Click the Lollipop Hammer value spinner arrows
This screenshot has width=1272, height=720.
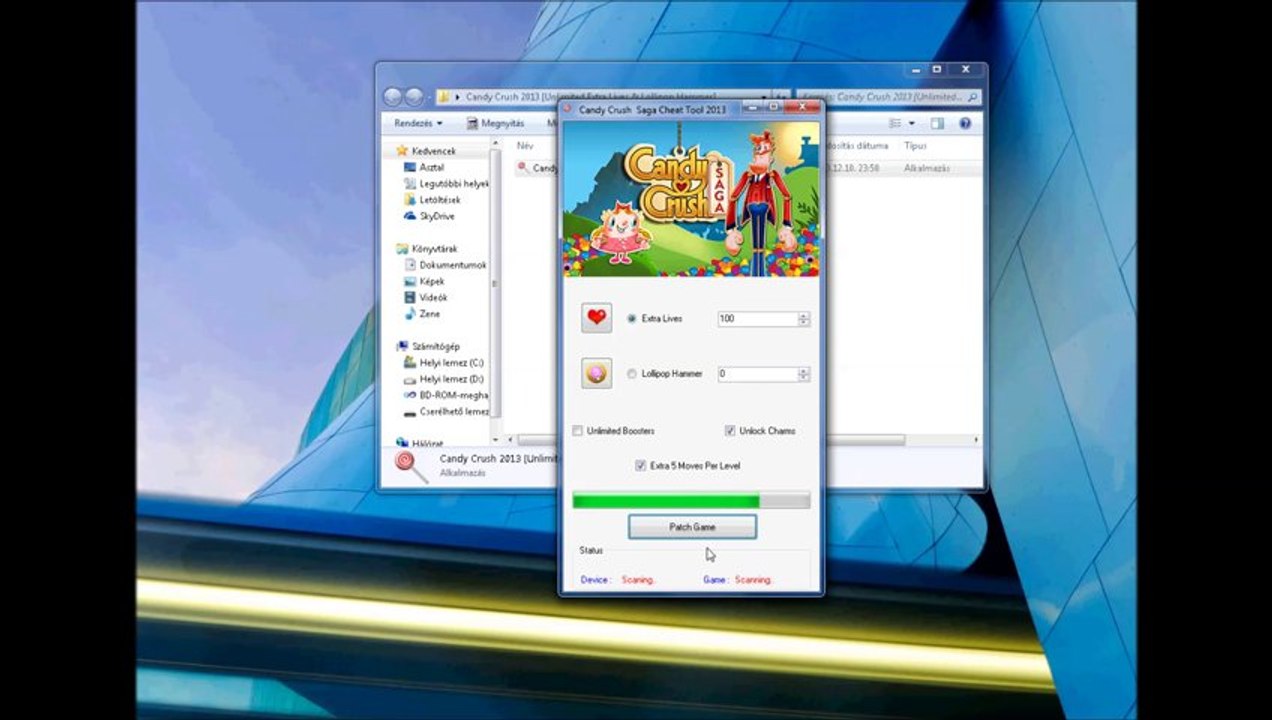coord(803,374)
